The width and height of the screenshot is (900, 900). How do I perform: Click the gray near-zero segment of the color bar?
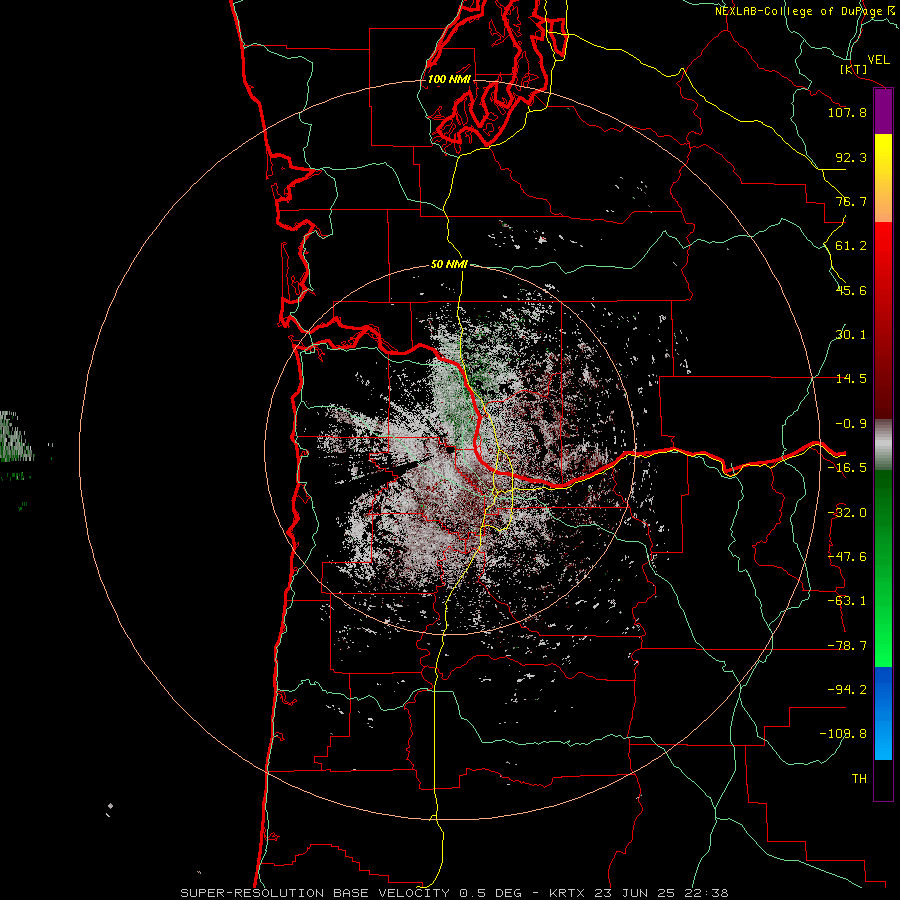883,445
